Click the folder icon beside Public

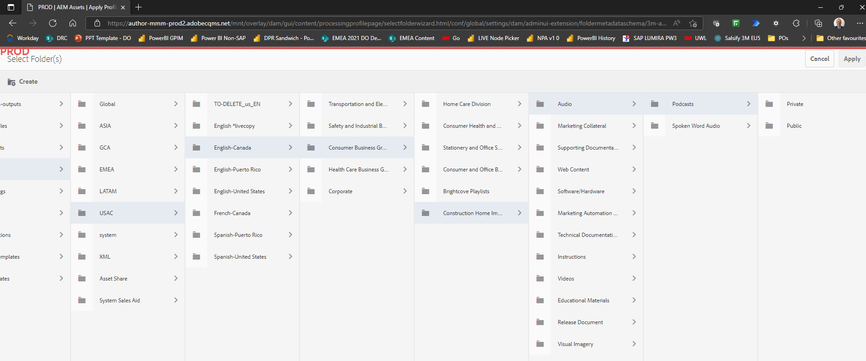click(769, 126)
